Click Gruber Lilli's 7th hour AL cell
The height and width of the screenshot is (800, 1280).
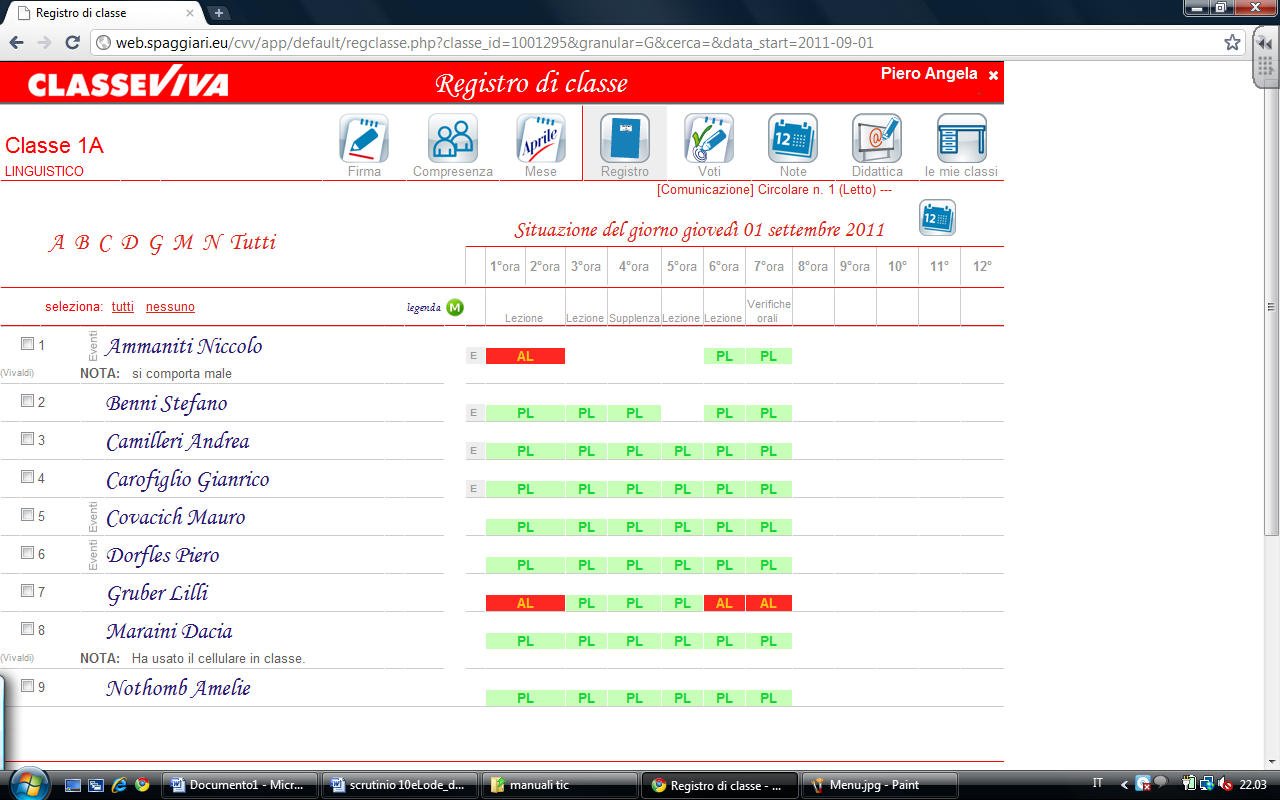768,603
